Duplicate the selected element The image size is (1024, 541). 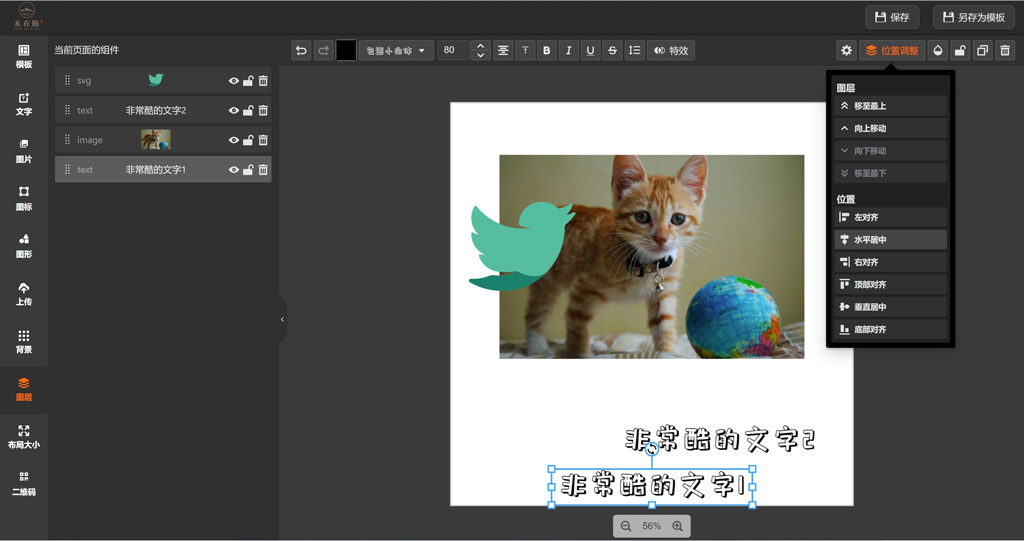tap(982, 50)
